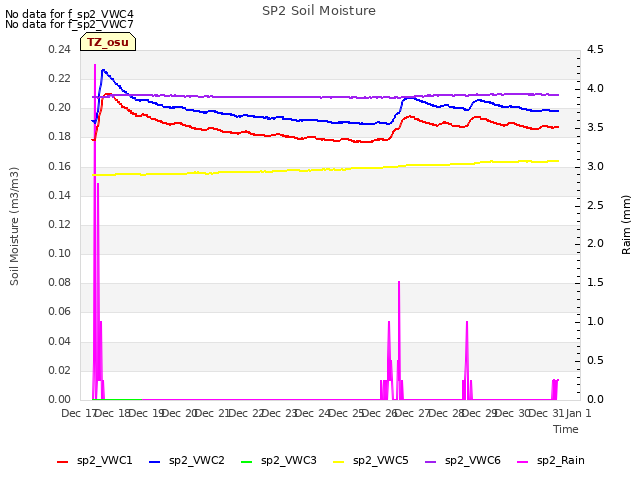Click the SP2 Soil Moisture chart title
This screenshot has height=480, width=640.
click(x=319, y=11)
